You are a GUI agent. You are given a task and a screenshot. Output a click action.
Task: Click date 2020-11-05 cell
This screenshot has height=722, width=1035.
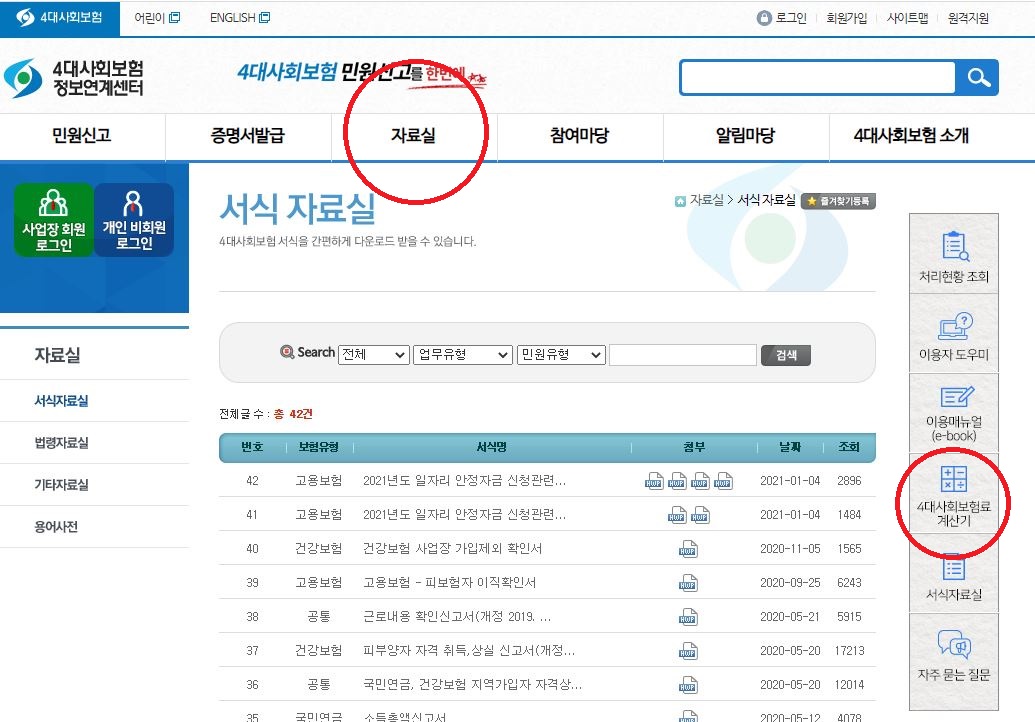click(790, 548)
